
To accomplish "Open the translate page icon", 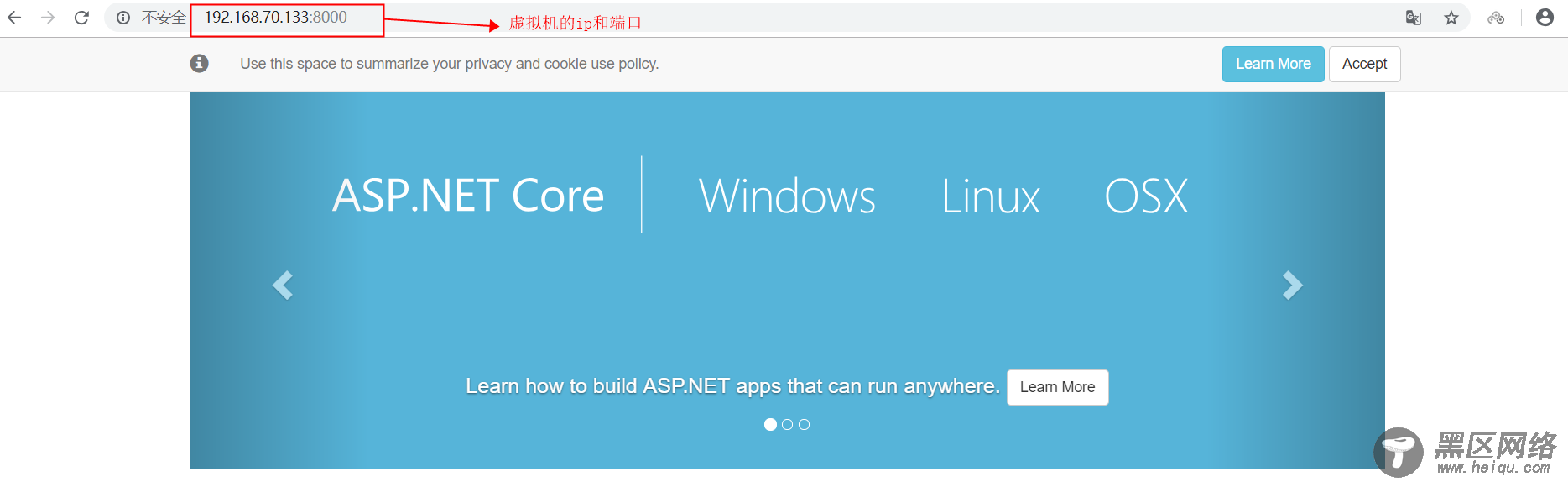I will [1414, 18].
